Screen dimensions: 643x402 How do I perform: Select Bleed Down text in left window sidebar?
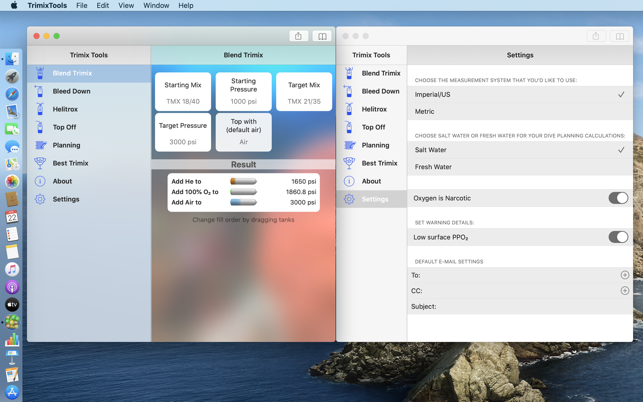point(71,91)
